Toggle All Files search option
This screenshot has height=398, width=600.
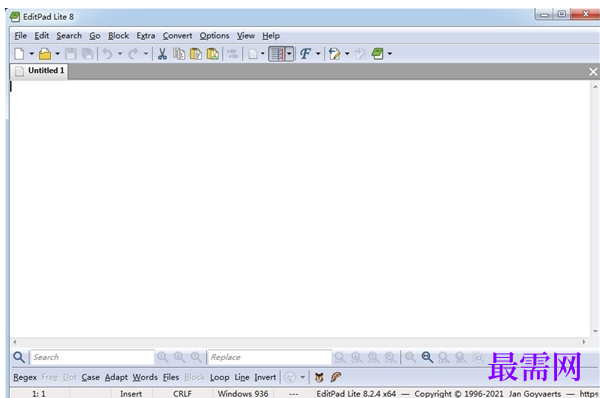[x=171, y=377]
